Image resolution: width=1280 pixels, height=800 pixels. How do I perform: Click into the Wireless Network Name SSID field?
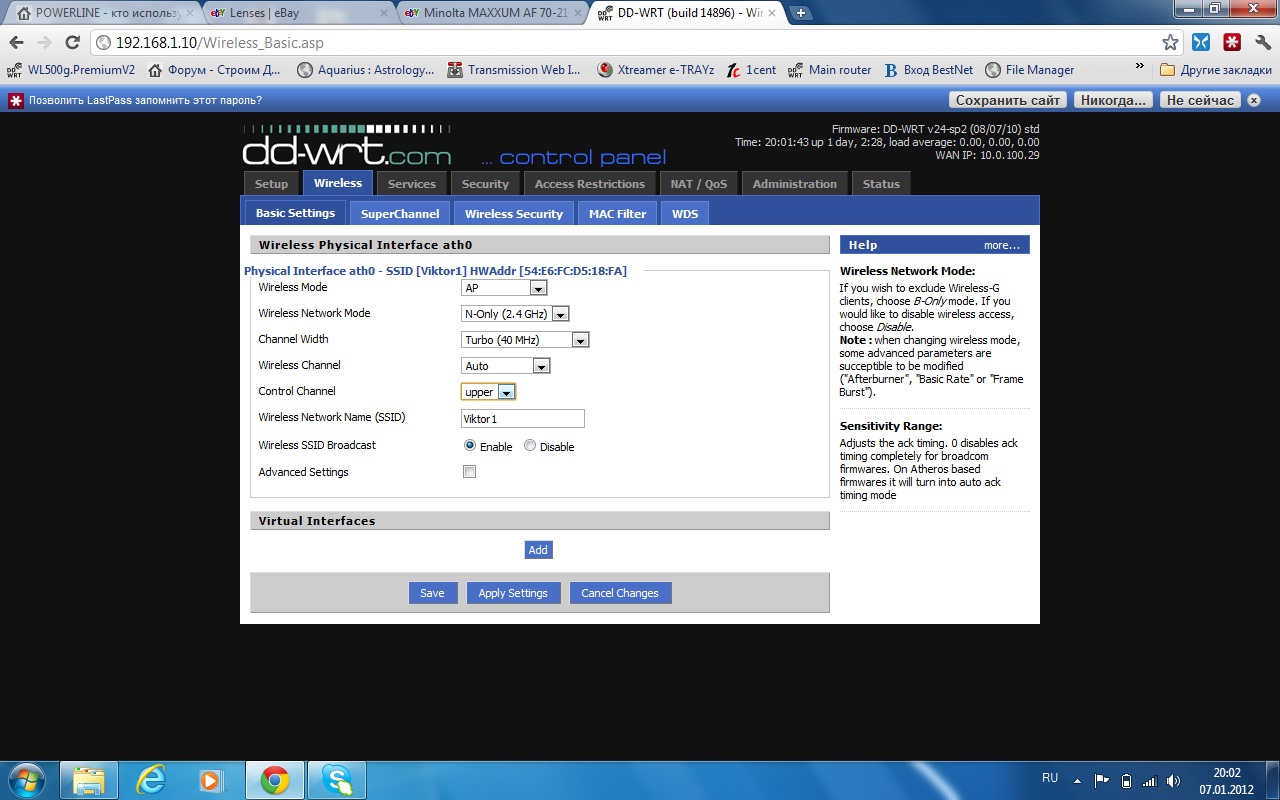click(523, 419)
